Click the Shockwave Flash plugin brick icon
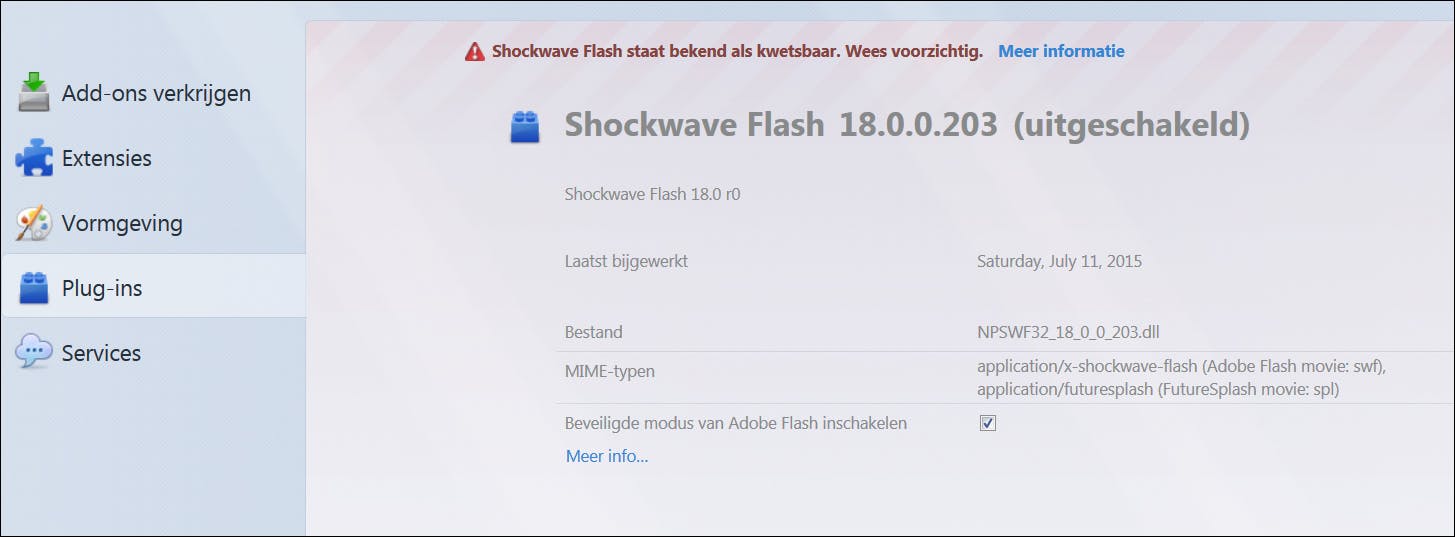Screen dimensions: 1455x537 tap(525, 127)
